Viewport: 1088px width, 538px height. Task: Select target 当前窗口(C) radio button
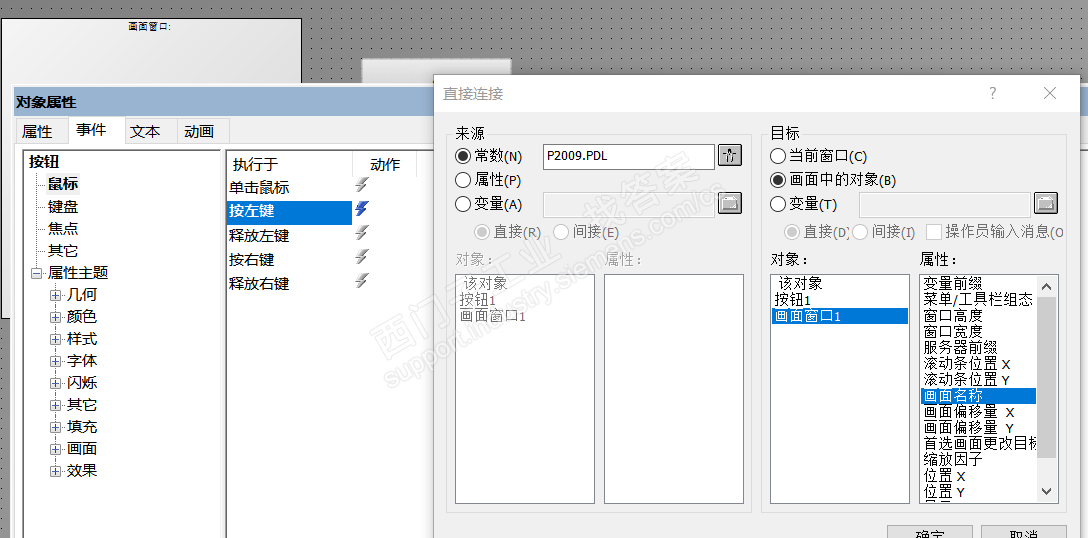(x=778, y=156)
